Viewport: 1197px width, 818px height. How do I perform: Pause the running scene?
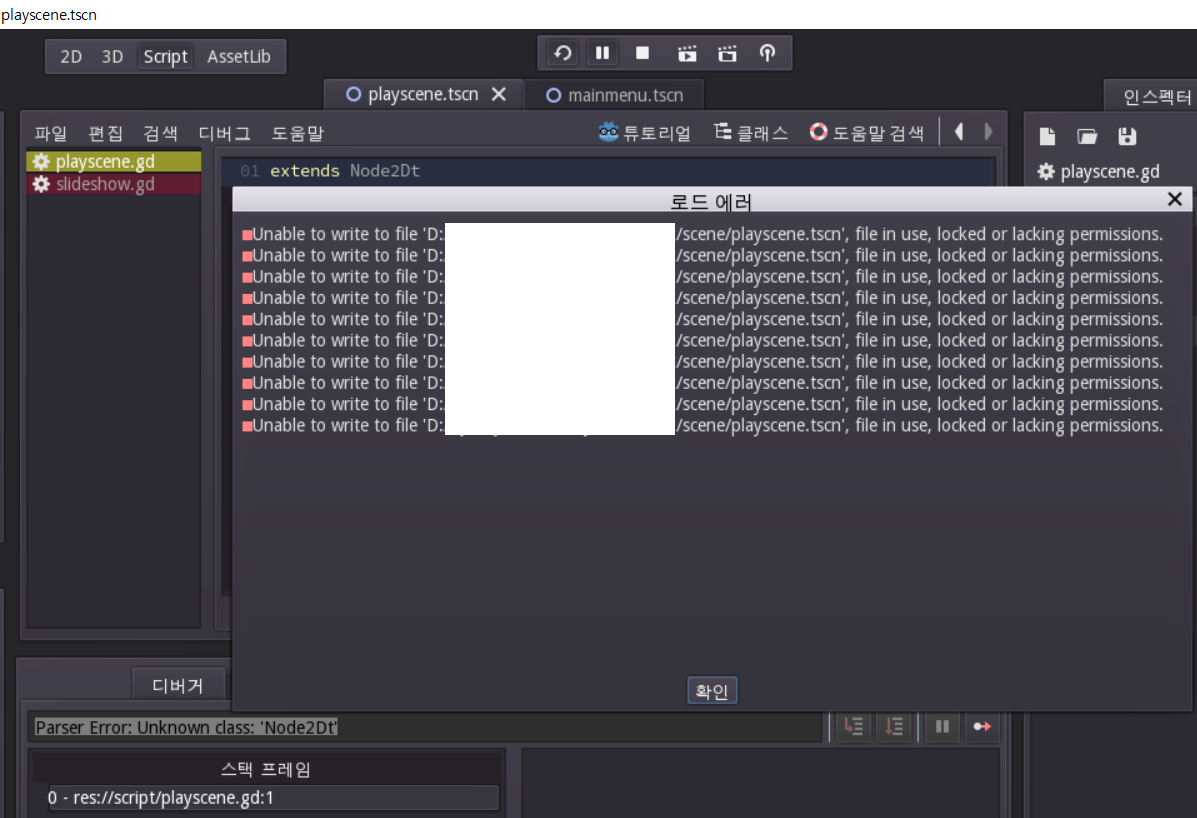tap(602, 53)
